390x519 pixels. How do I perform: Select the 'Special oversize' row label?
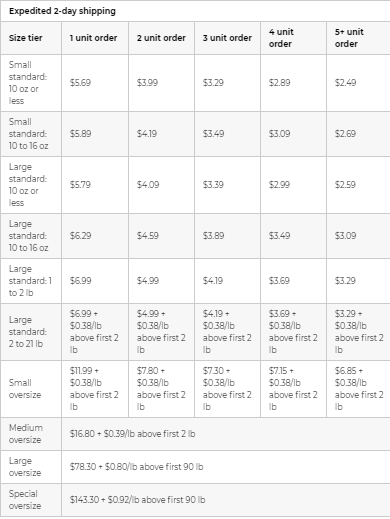[x=25, y=500]
